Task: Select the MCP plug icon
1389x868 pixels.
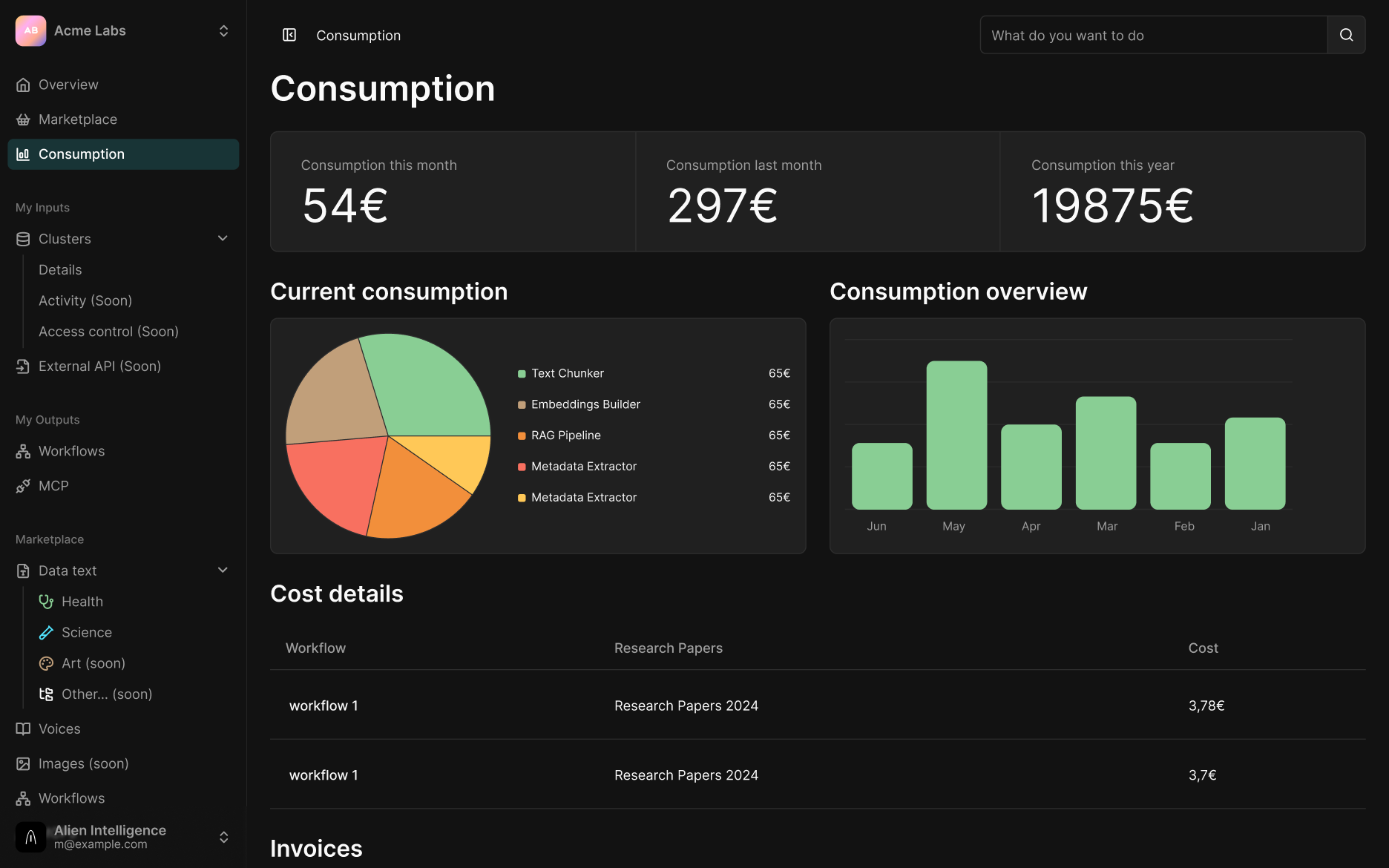Action: point(23,486)
